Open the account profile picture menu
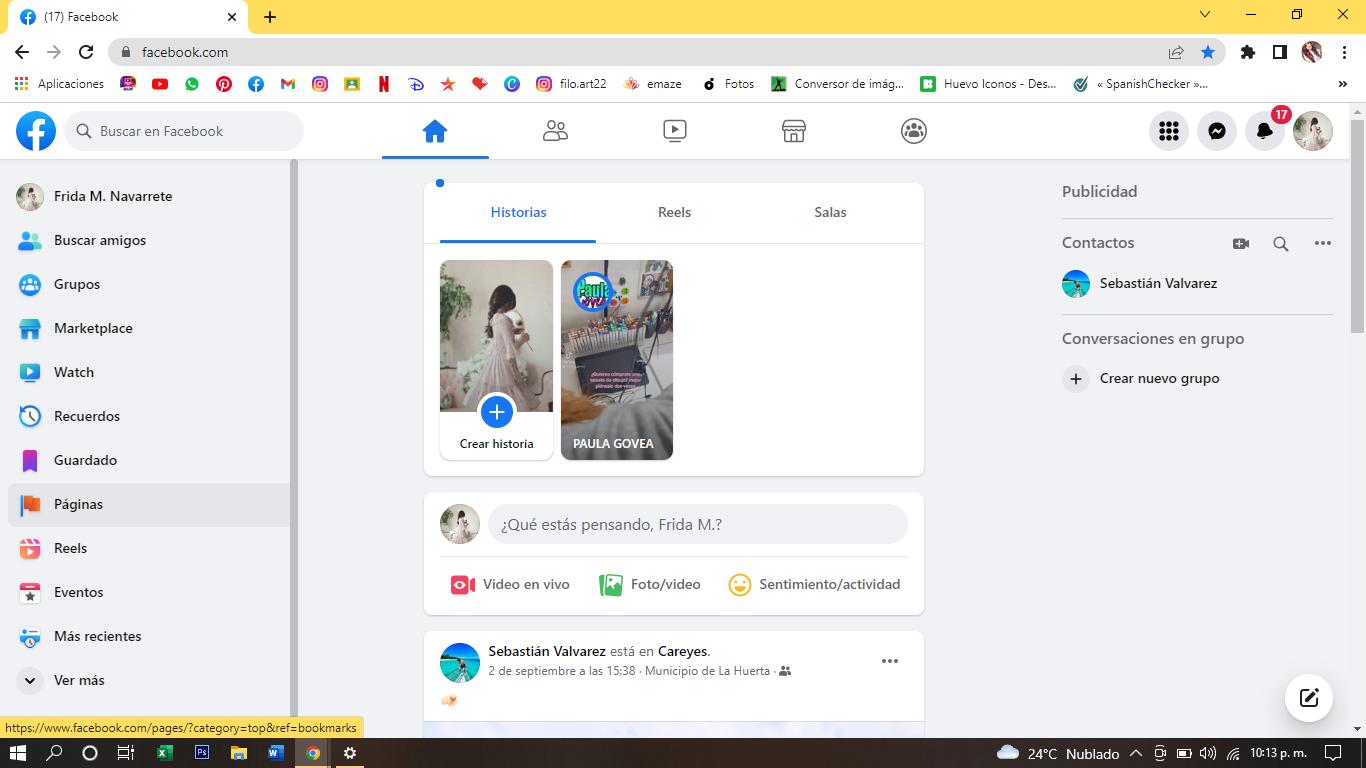The height and width of the screenshot is (768, 1366). pyautogui.click(x=1313, y=131)
